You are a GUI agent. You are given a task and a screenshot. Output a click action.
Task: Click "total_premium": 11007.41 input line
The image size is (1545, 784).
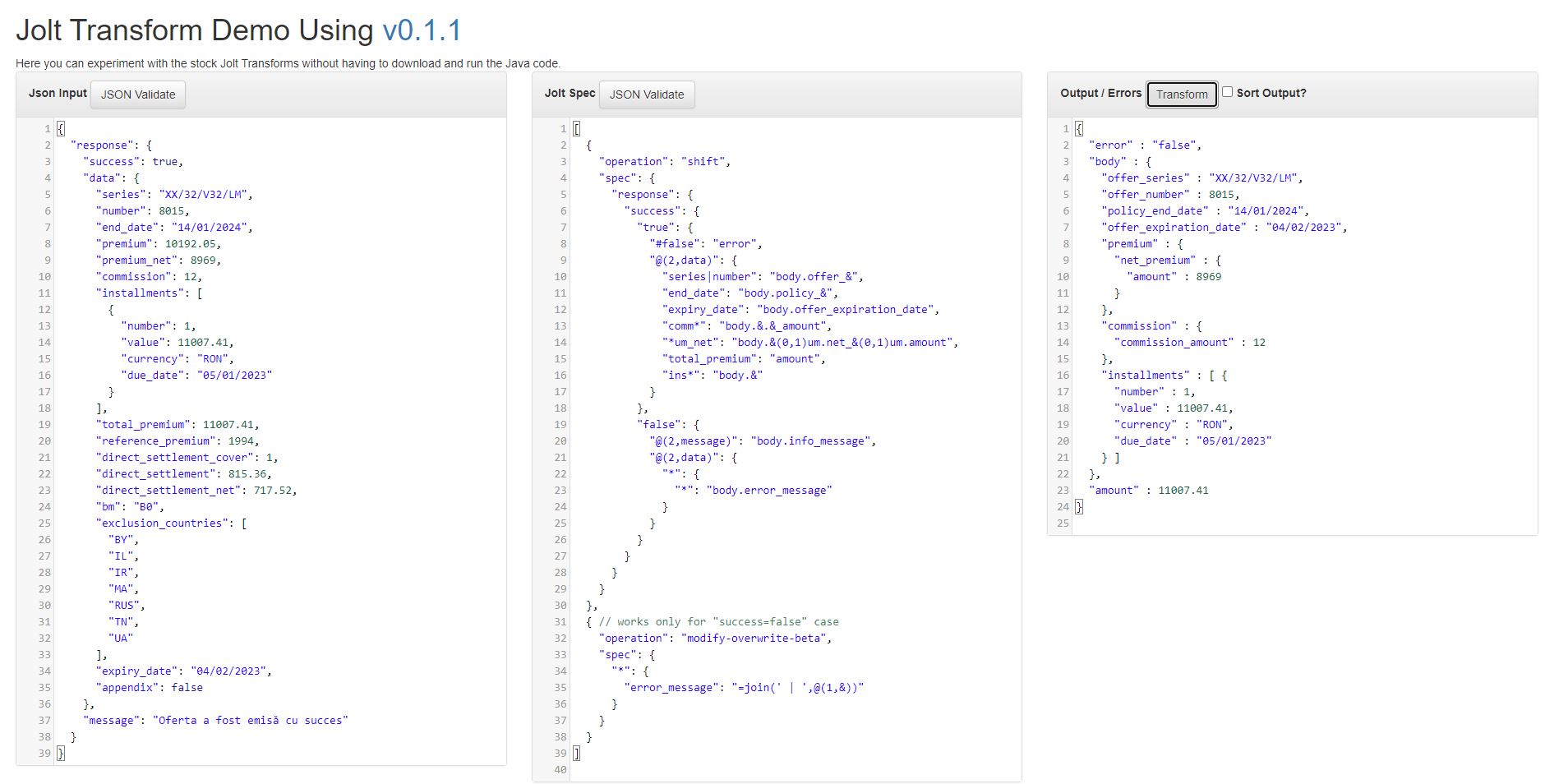[178, 425]
